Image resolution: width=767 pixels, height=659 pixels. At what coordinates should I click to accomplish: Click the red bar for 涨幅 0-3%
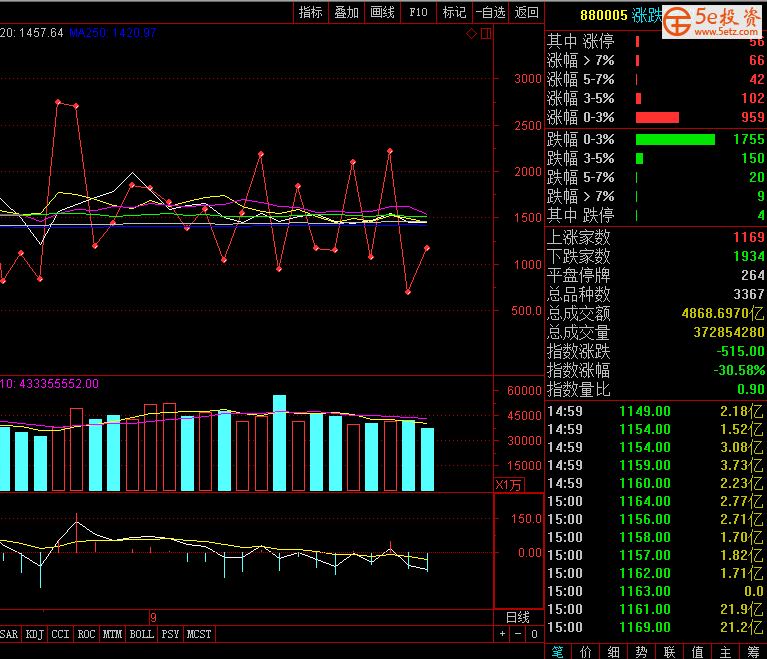[657, 117]
